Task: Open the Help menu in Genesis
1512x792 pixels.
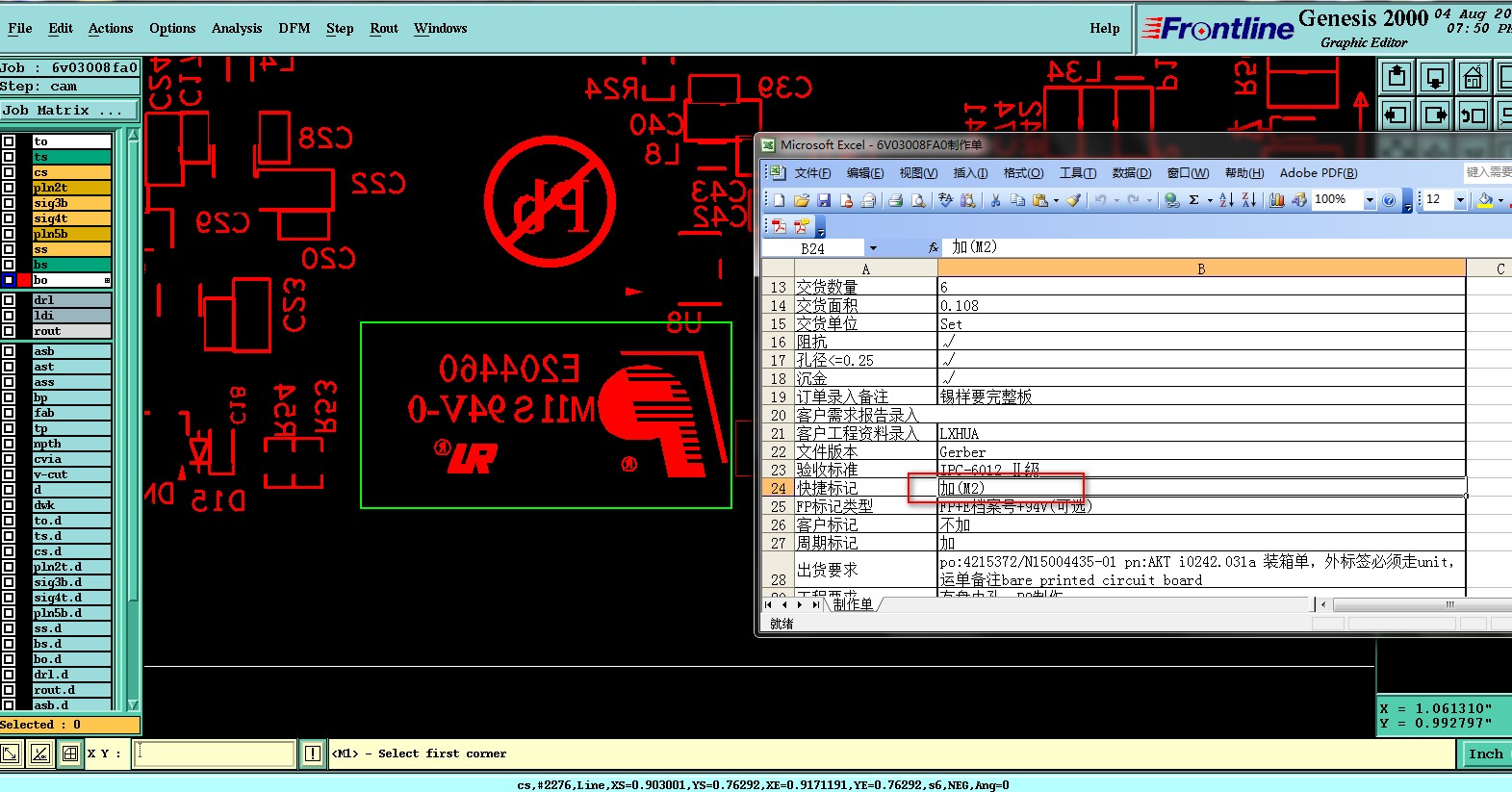Action: pos(1105,28)
